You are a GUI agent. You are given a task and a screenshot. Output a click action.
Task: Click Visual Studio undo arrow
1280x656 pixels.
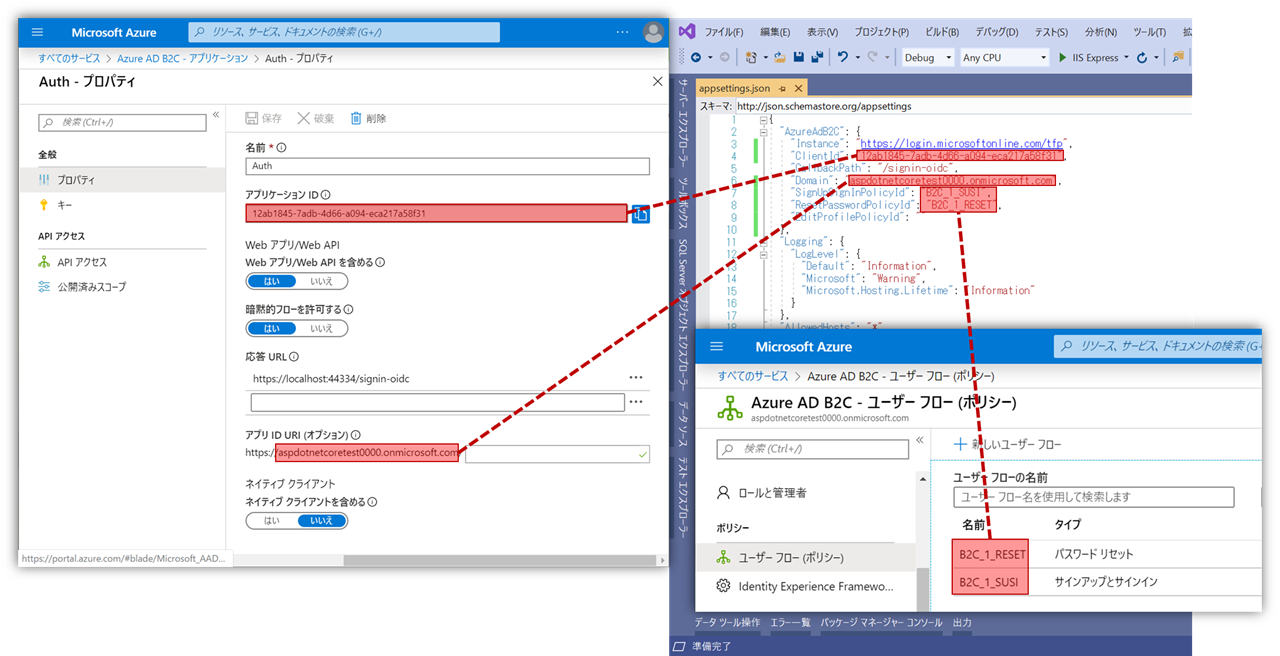(x=844, y=58)
